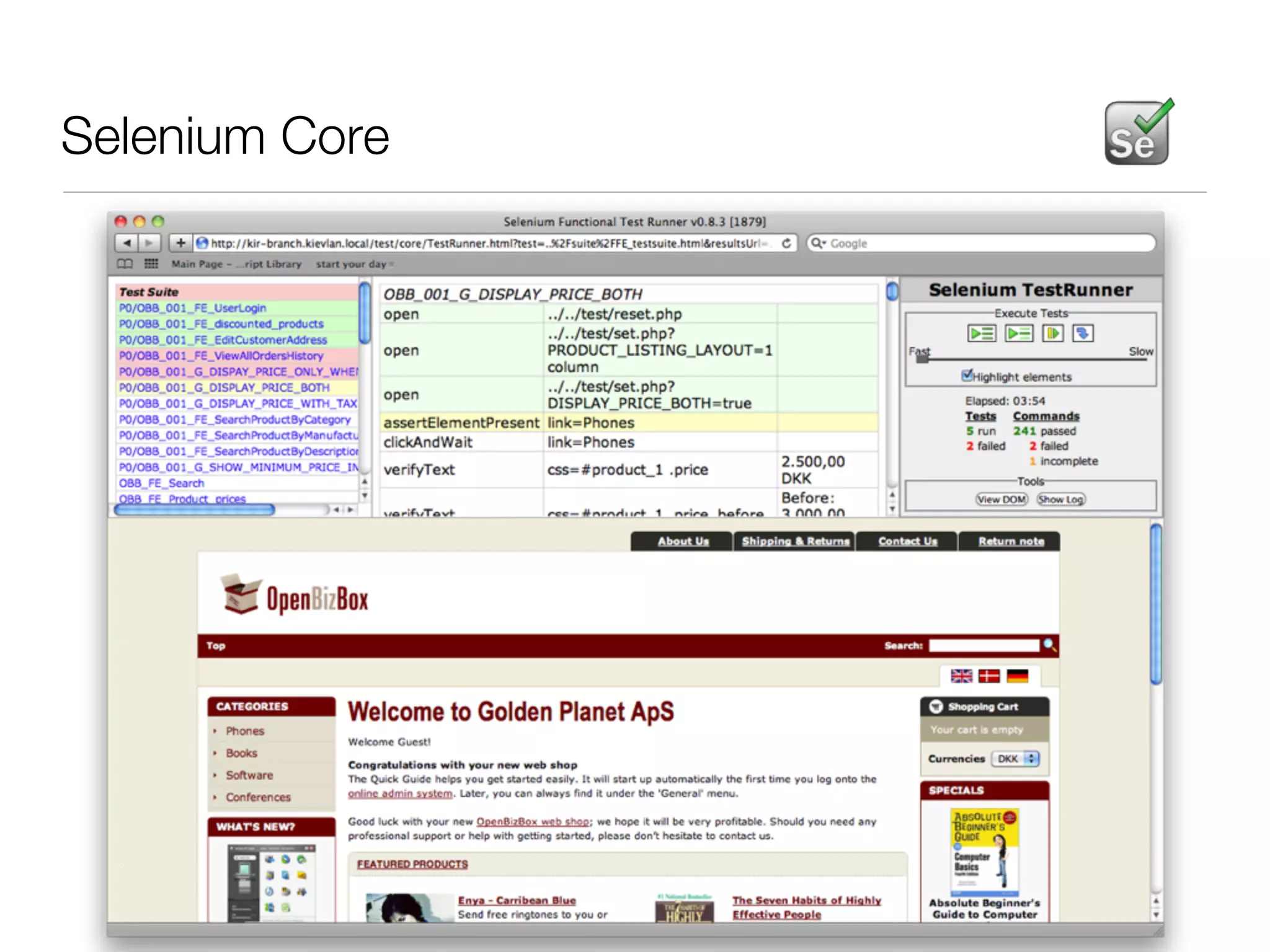The image size is (1270, 952).
Task: Select the Danish flag language
Action: tap(989, 676)
